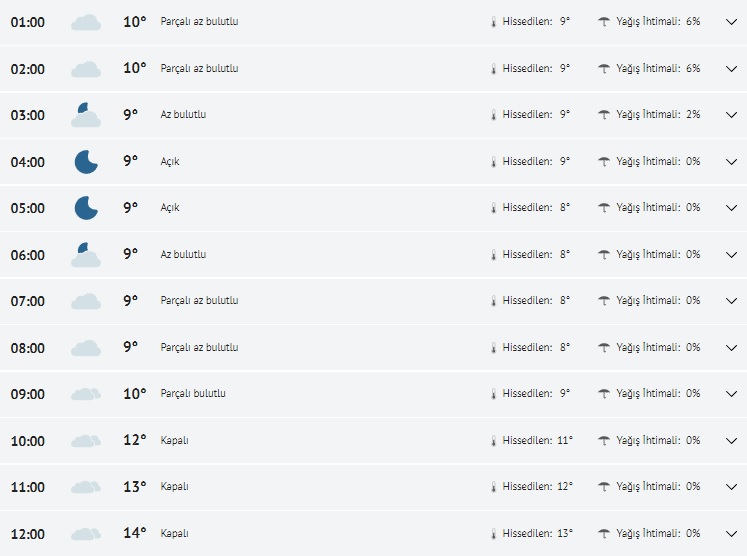Open details chevron for 08:00
The width and height of the screenshot is (747, 556).
coord(731,348)
